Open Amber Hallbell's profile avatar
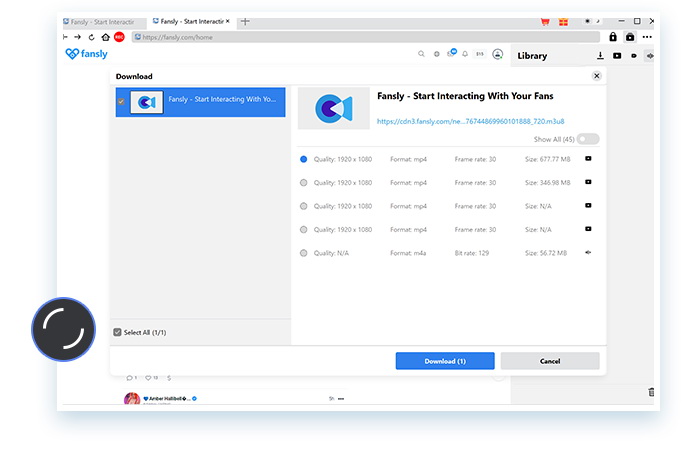Image resolution: width=684 pixels, height=449 pixels. pos(132,398)
